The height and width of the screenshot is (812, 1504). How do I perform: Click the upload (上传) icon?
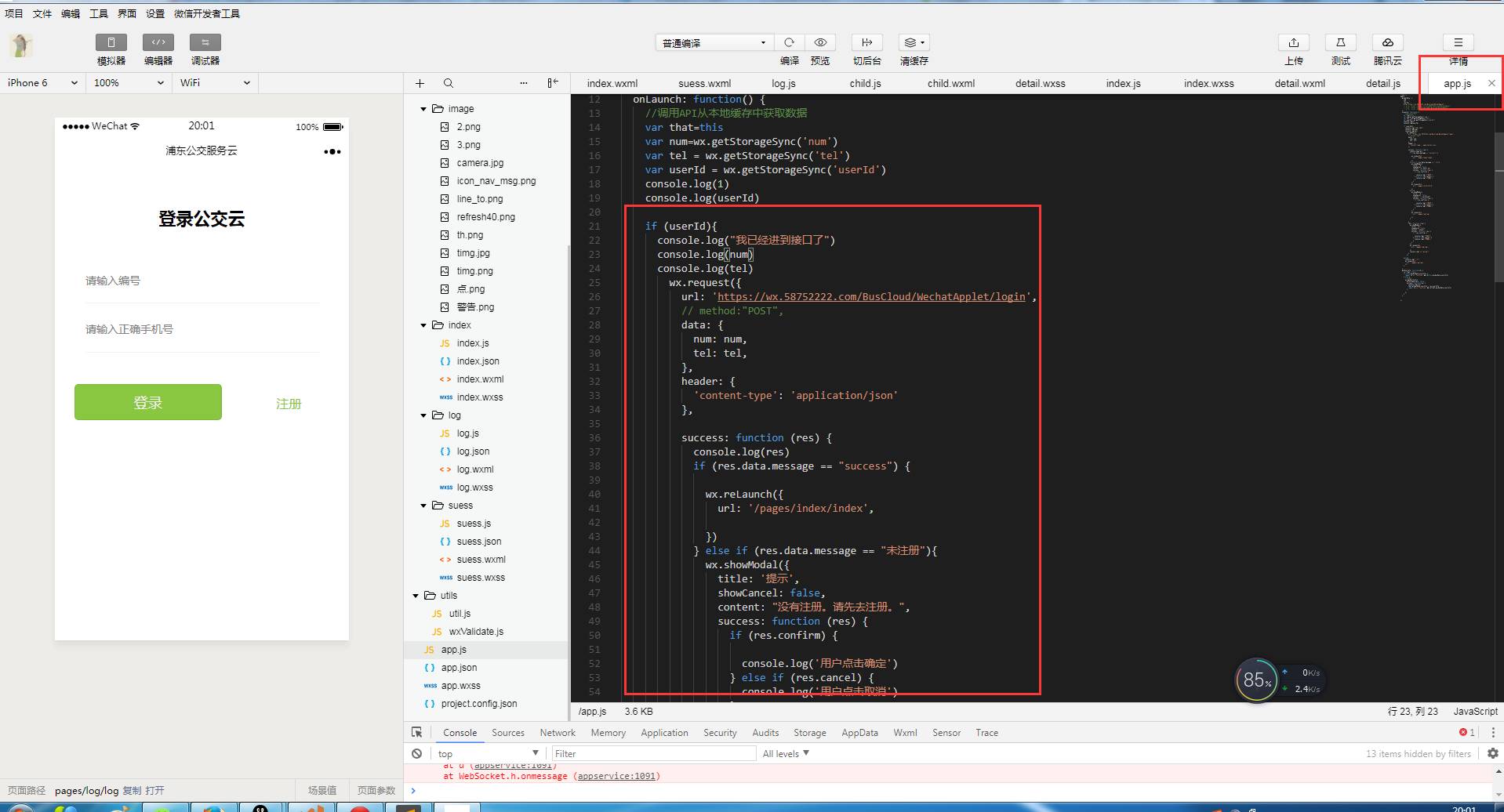point(1293,42)
